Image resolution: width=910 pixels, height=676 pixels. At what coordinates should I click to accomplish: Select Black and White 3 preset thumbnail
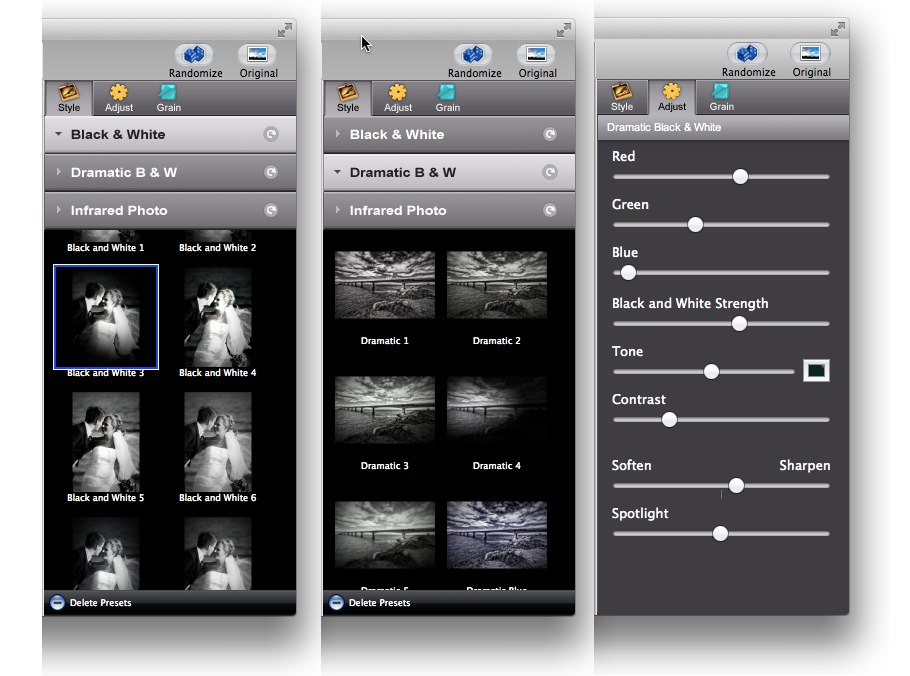106,317
